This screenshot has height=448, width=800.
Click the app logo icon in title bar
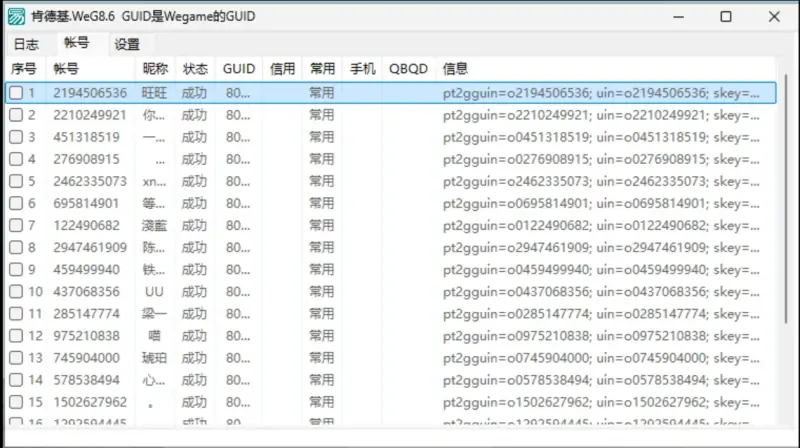[x=16, y=16]
